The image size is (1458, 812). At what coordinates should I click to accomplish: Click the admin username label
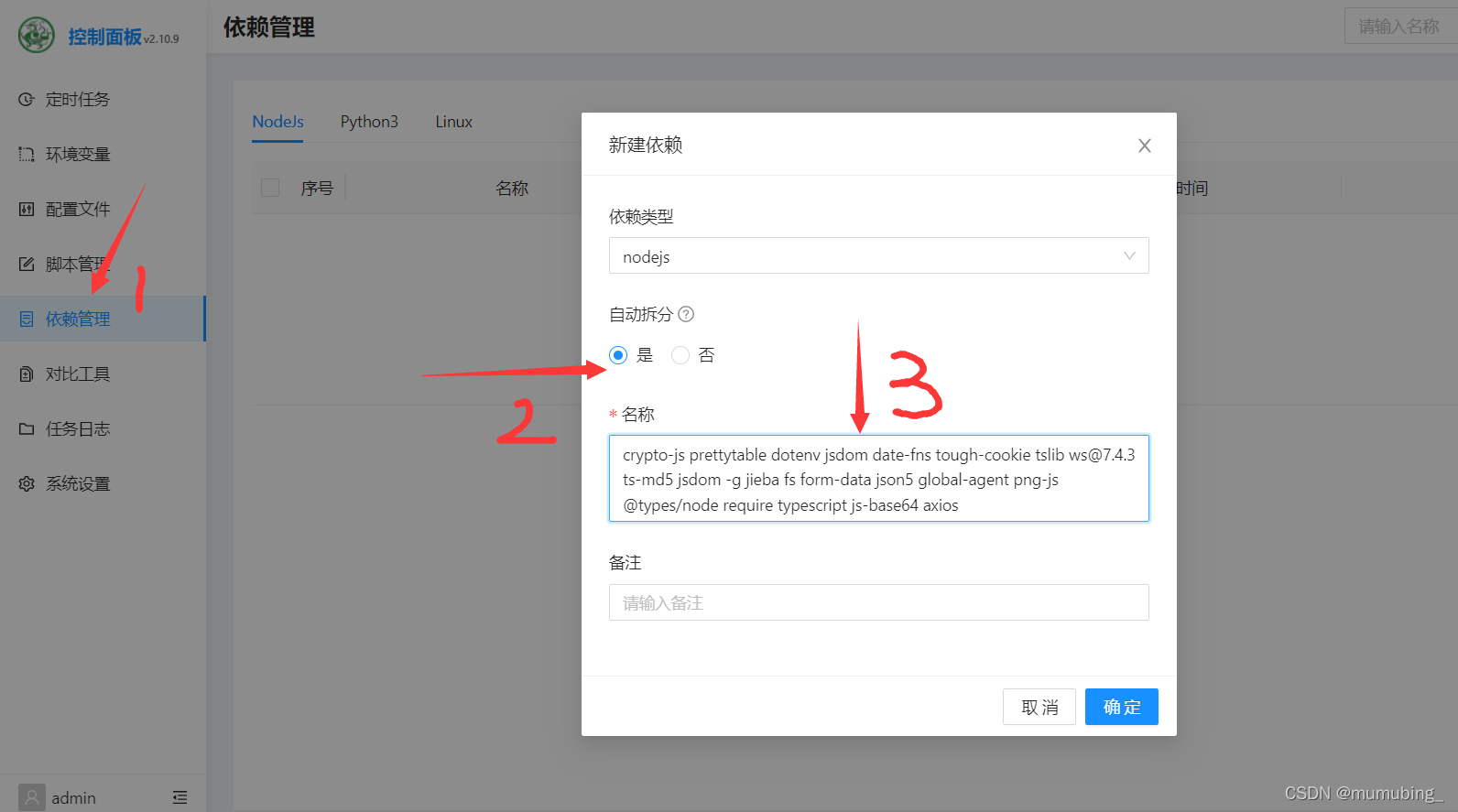[x=73, y=798]
